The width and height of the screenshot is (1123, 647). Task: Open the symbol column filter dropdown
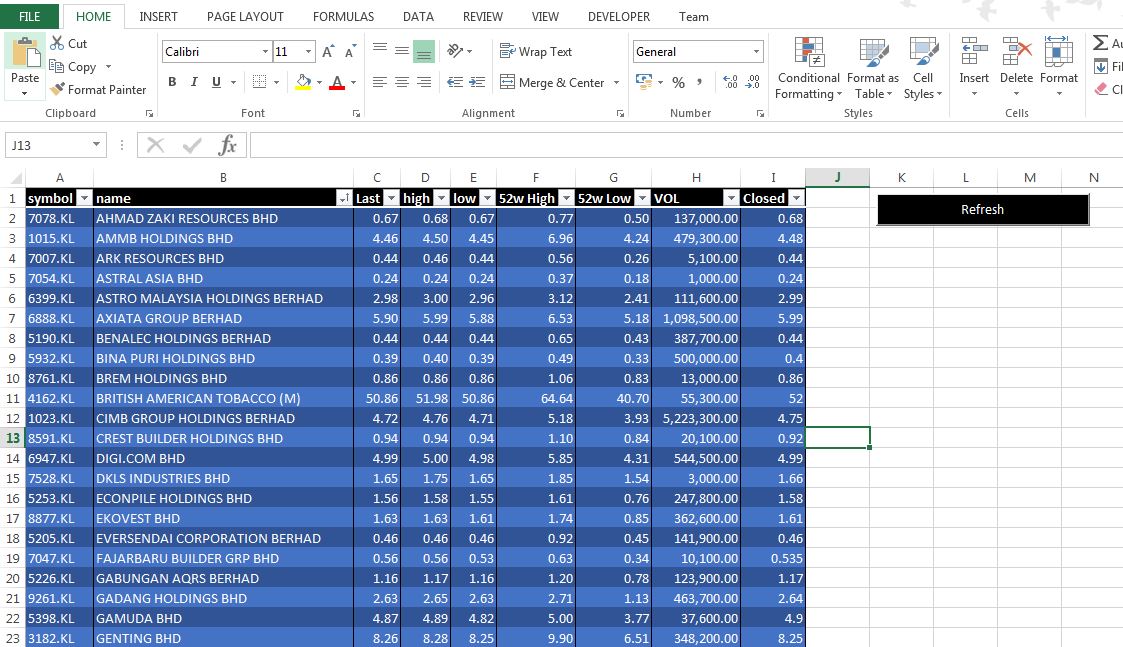click(85, 198)
